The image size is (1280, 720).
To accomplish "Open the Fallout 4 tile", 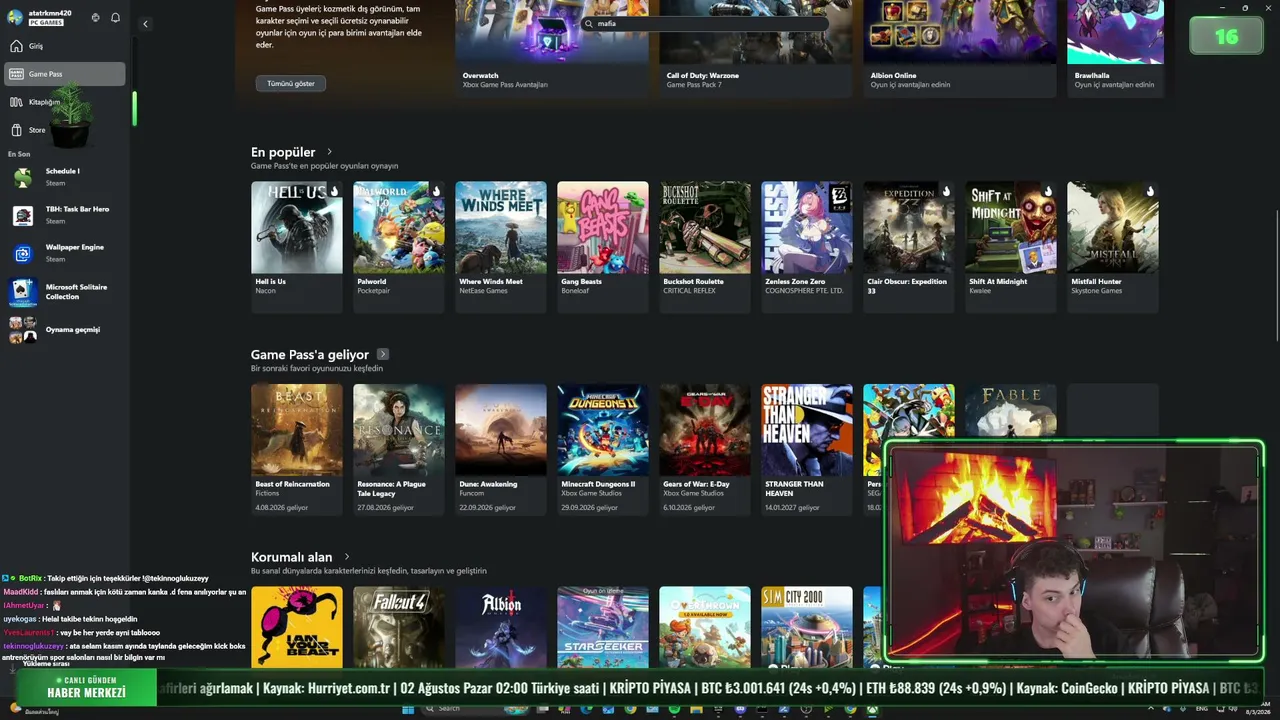I will 399,627.
